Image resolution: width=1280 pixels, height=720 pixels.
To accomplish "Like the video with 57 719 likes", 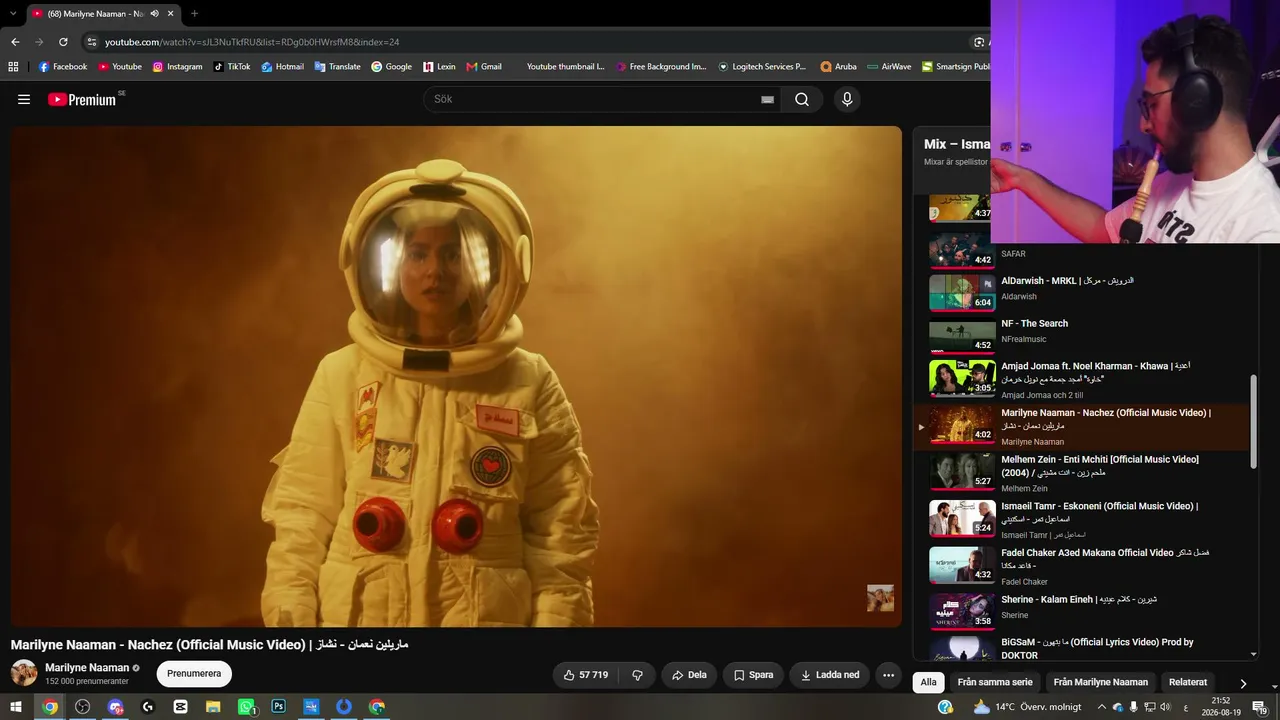I will click(x=586, y=675).
